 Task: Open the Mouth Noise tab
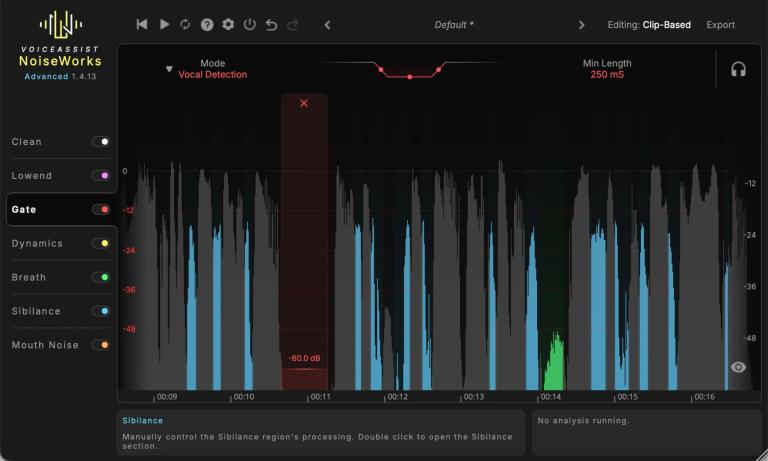(45, 345)
